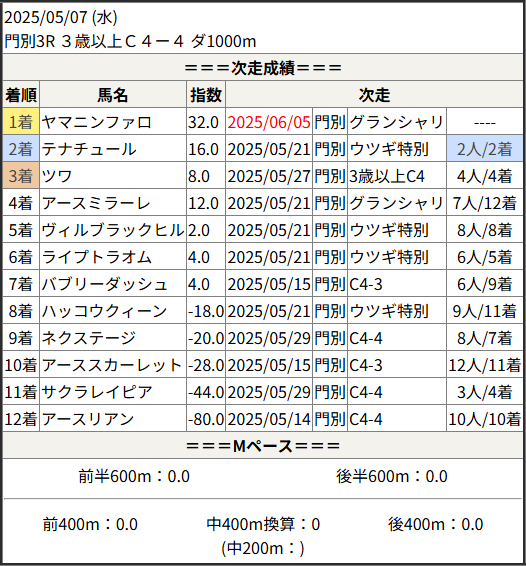Click the 着順 column header
The image size is (526, 566).
pyautogui.click(x=21, y=95)
